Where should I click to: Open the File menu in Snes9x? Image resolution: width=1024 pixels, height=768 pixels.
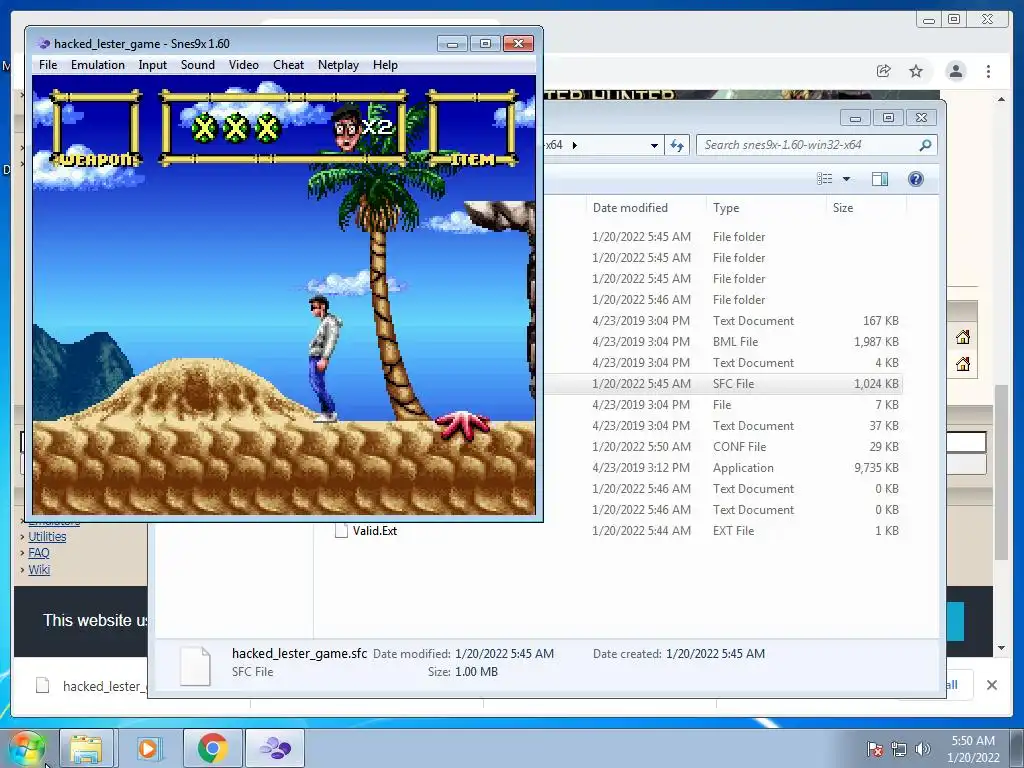(x=48, y=65)
